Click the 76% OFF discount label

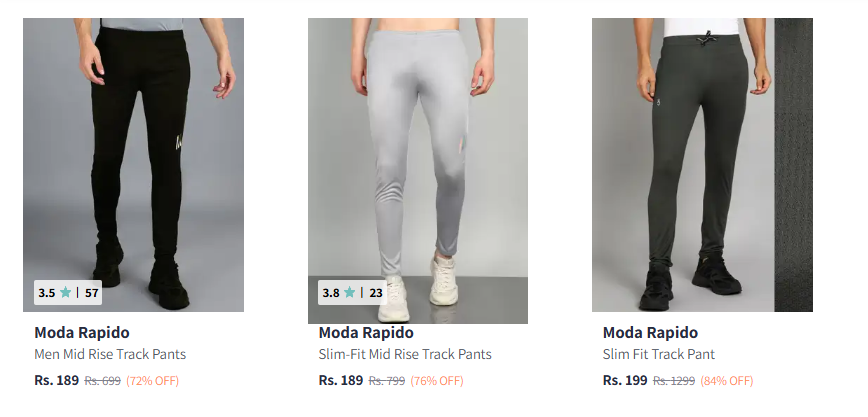point(437,381)
